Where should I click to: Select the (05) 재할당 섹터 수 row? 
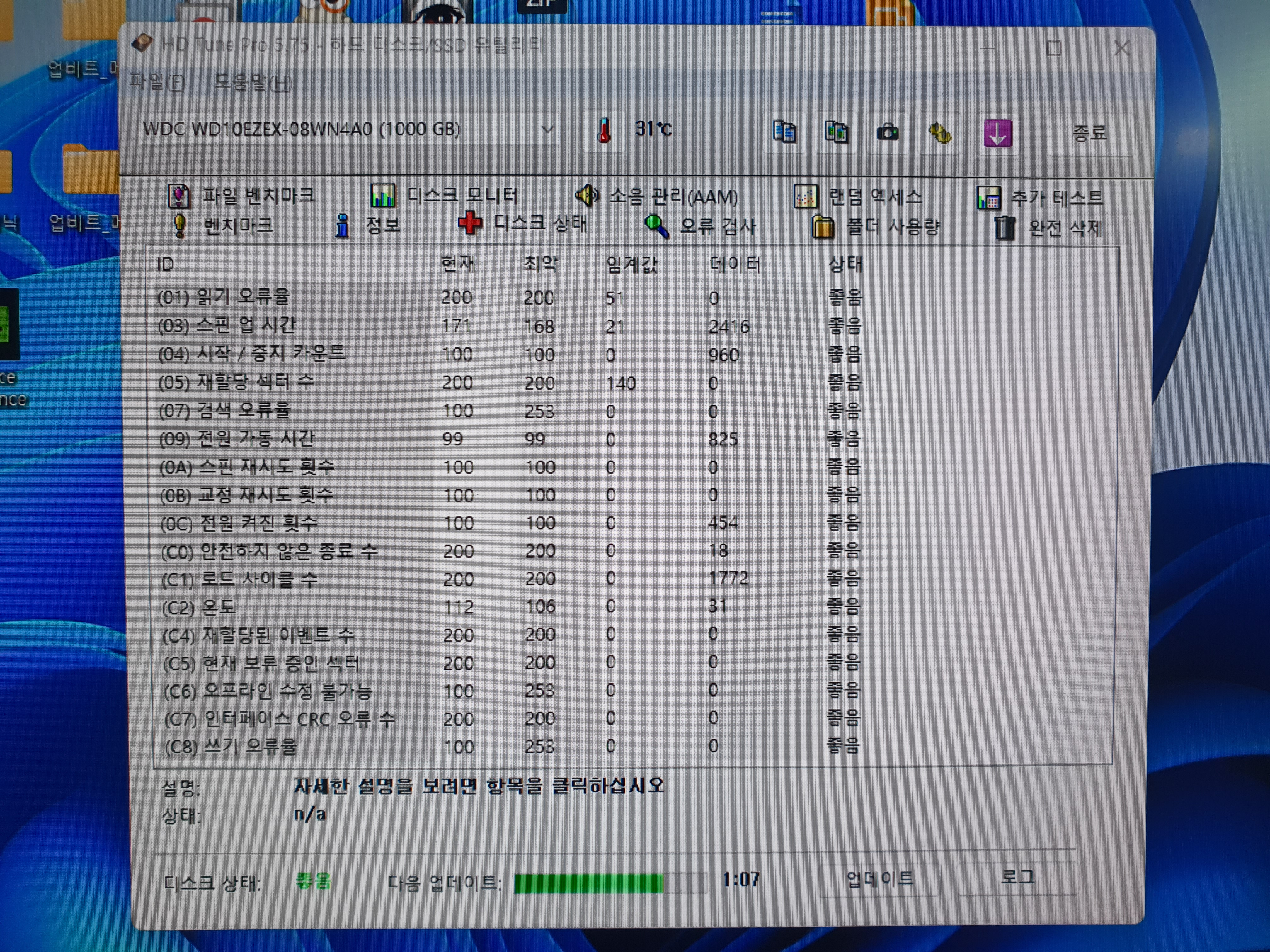point(632,382)
